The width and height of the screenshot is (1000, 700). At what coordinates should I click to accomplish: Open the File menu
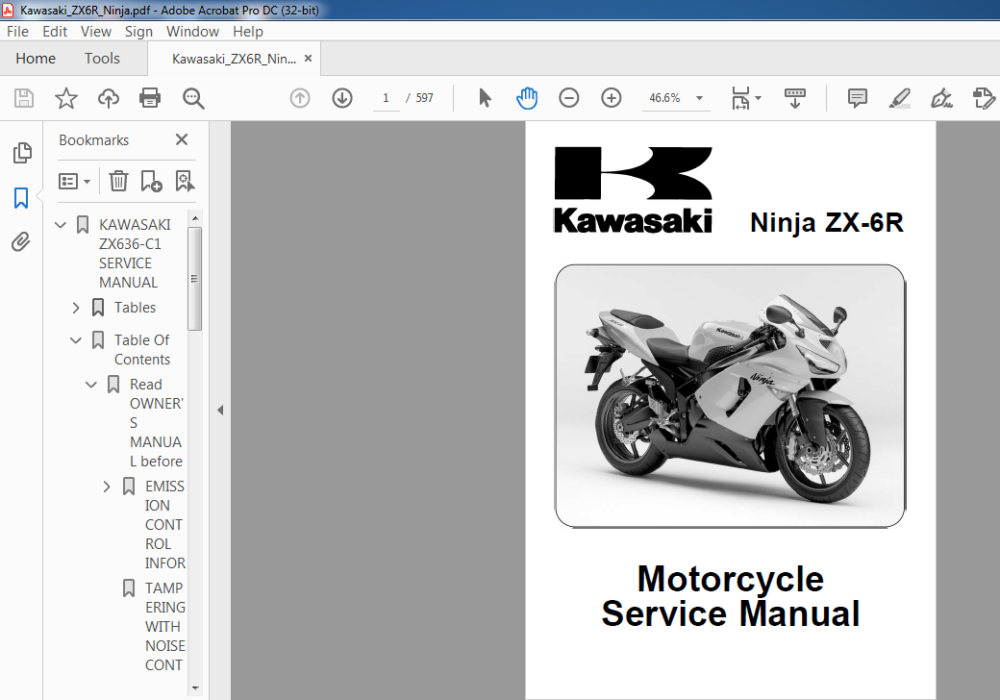pos(17,31)
